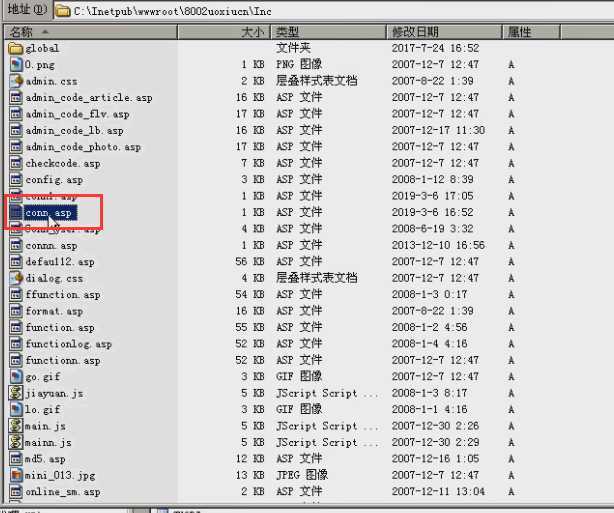Click the format.asp file icon
614x513 pixels.
16,311
